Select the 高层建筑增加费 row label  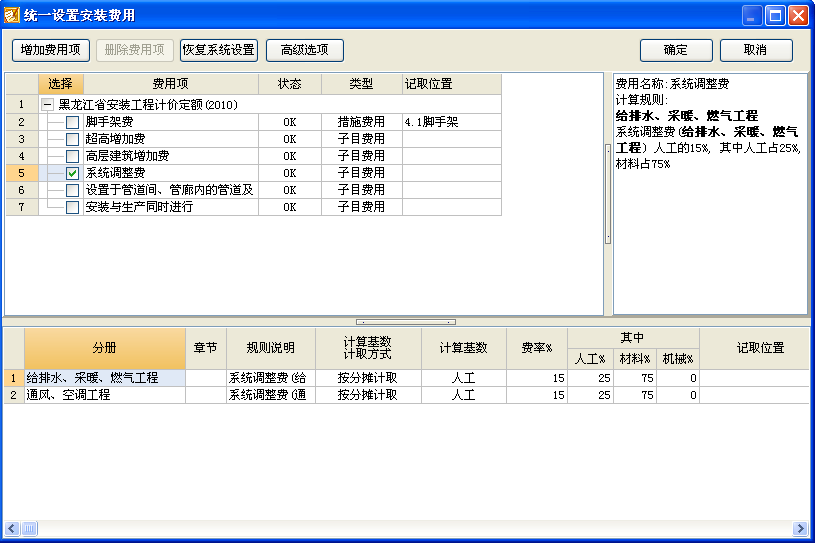pos(128,156)
